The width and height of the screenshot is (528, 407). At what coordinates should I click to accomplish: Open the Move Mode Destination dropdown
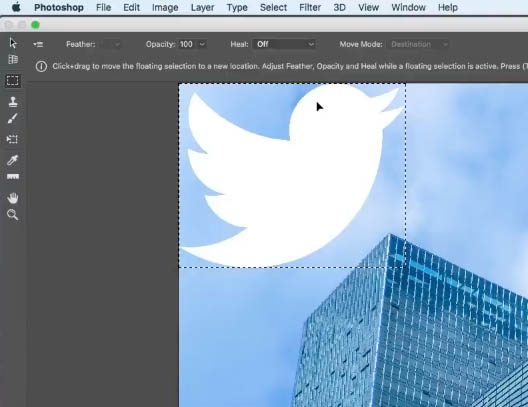pyautogui.click(x=419, y=44)
